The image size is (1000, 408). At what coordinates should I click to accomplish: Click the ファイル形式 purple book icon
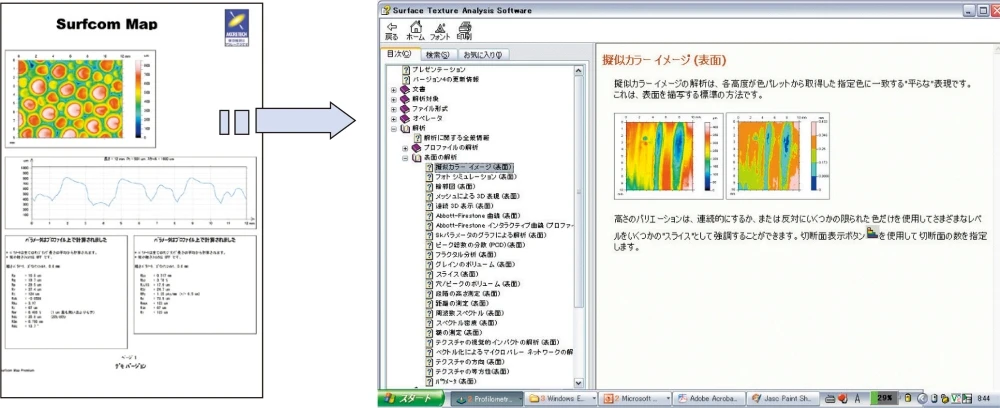pos(405,109)
